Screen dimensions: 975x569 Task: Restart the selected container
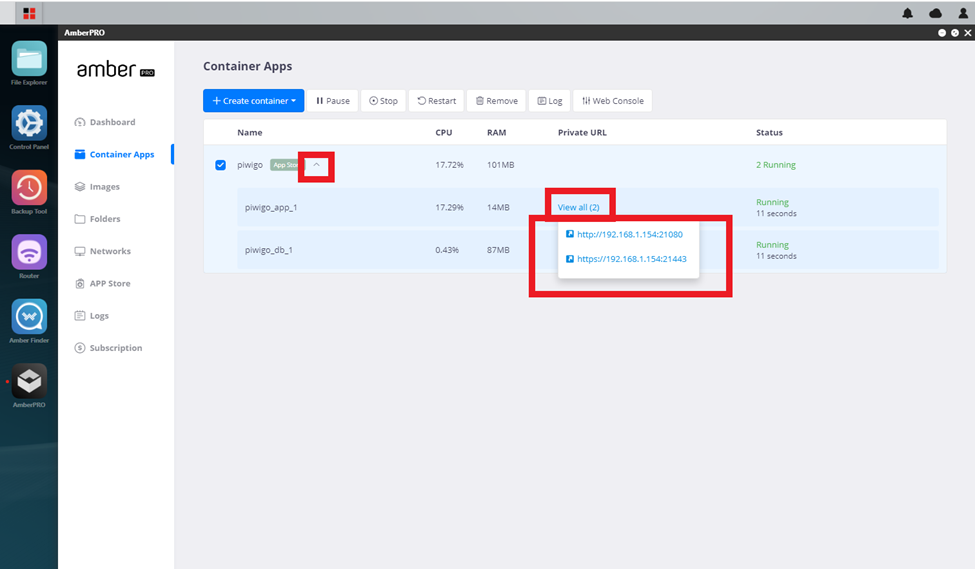pos(437,101)
